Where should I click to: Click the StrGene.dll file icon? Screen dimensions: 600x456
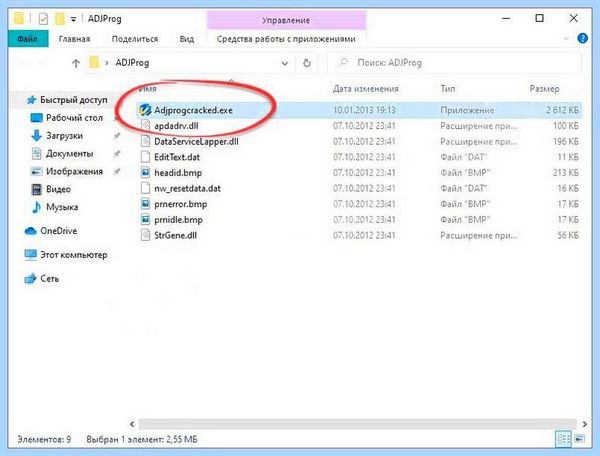coord(145,235)
